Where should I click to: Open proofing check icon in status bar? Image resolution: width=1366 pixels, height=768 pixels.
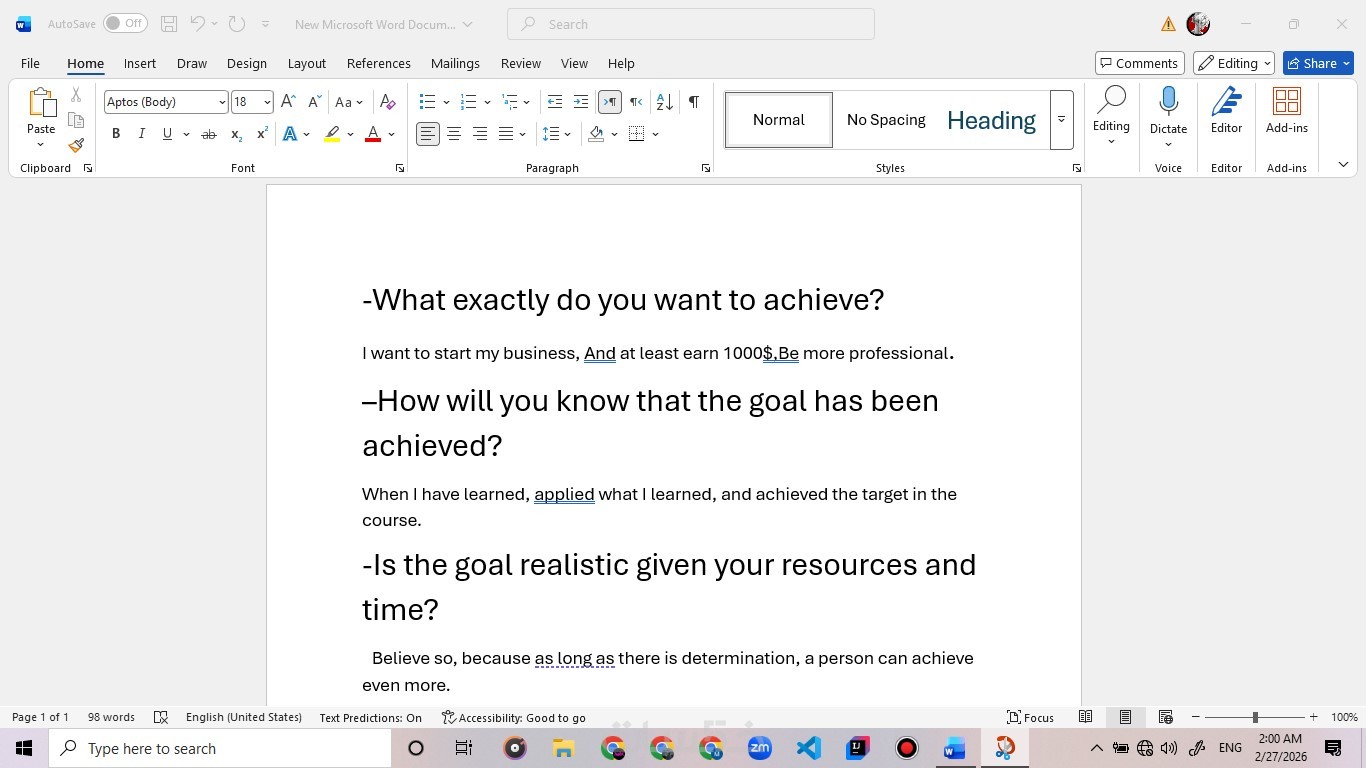[161, 717]
